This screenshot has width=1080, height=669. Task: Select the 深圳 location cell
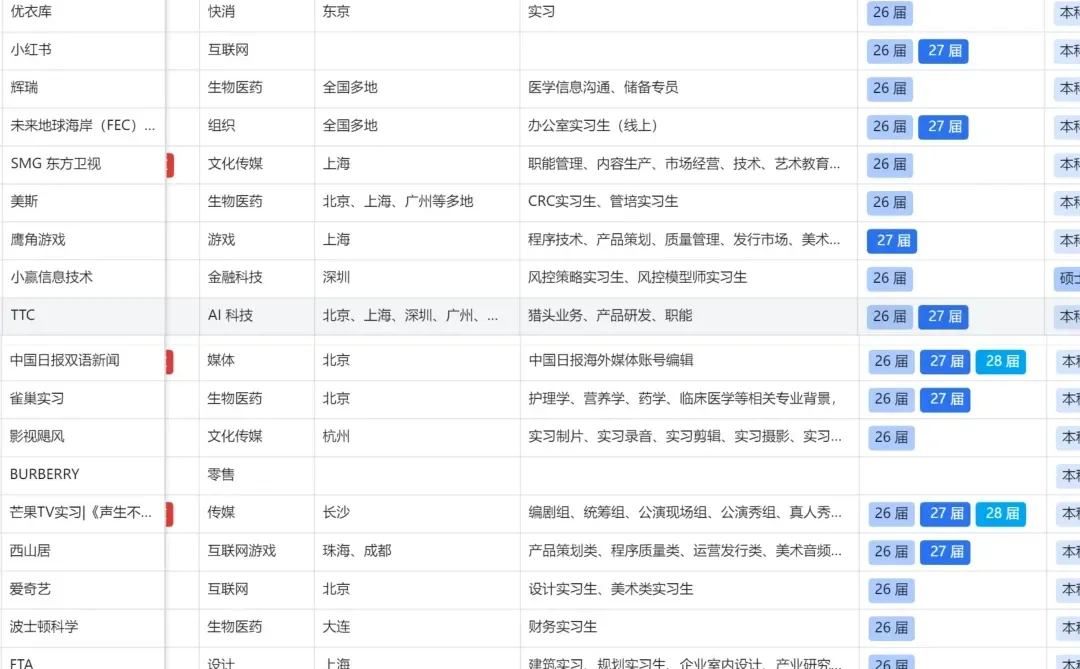[337, 277]
